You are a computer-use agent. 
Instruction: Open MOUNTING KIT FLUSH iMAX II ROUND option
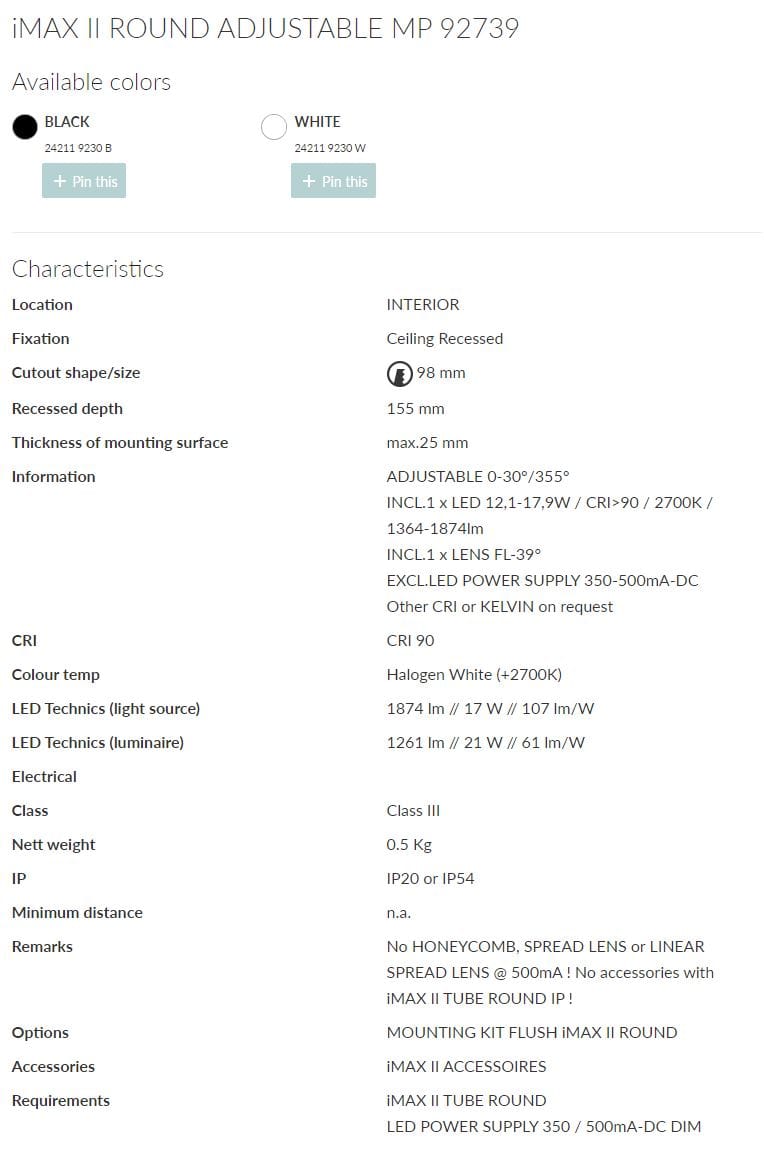coord(531,1032)
